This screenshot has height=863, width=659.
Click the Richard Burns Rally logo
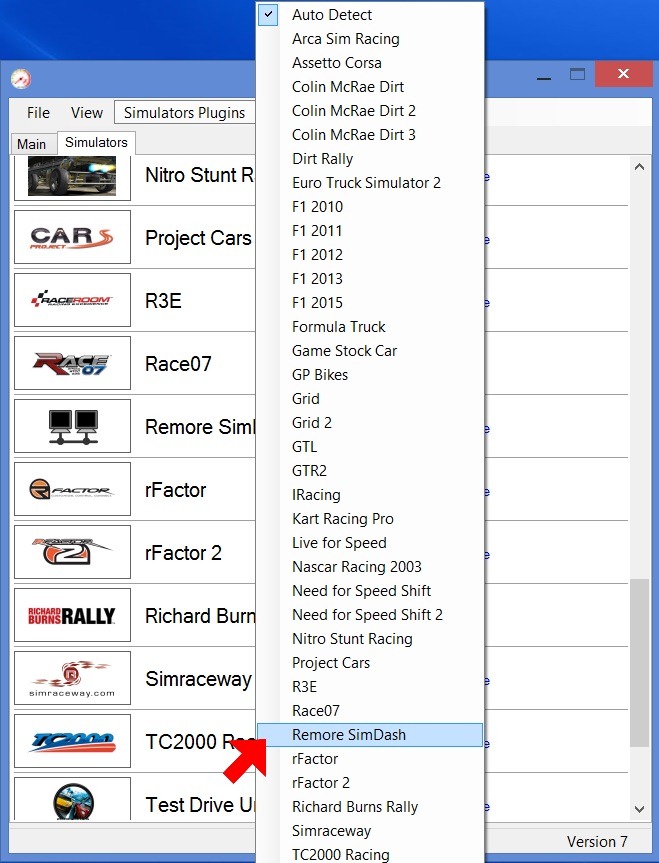click(x=72, y=615)
